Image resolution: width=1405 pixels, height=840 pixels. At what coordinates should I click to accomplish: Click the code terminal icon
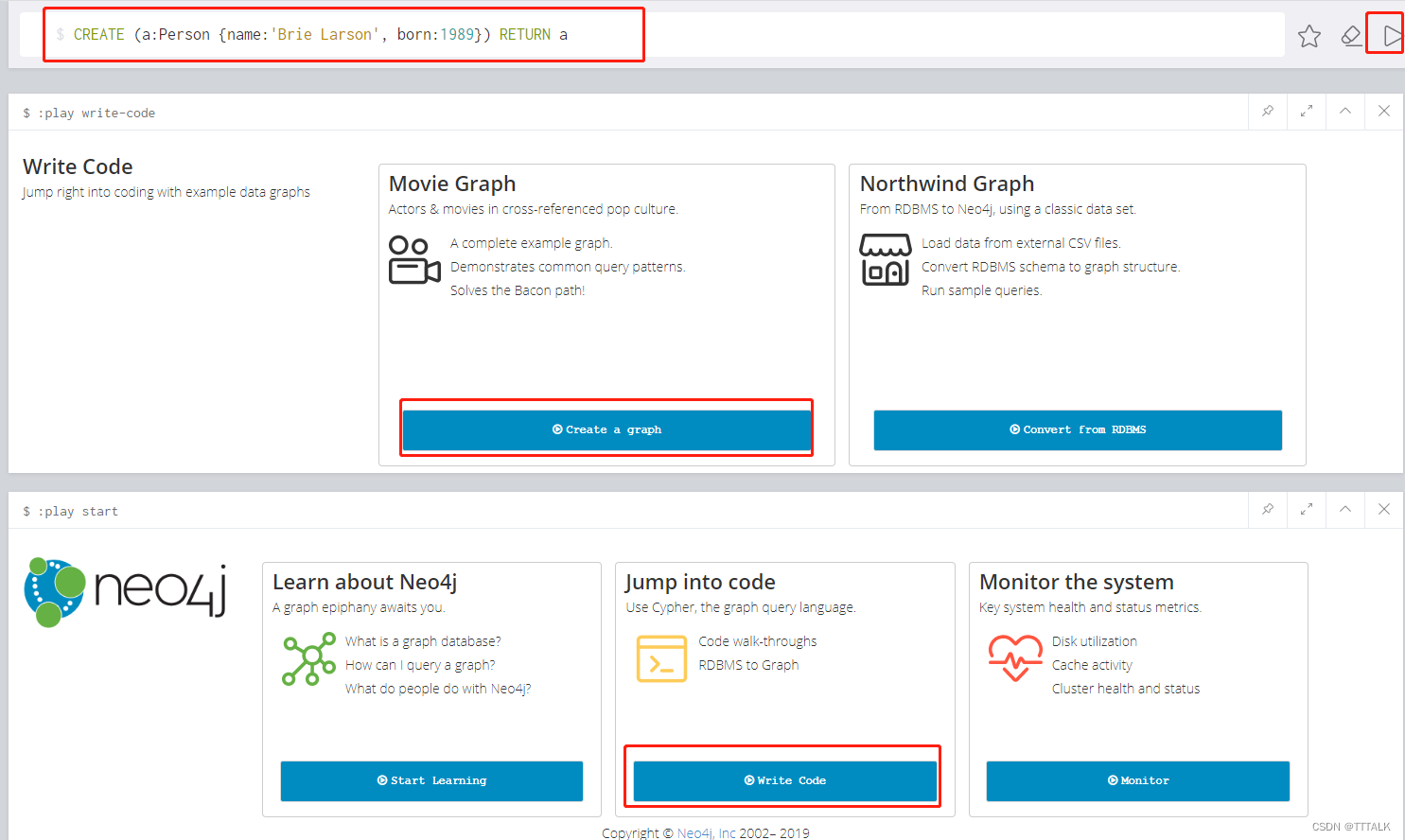coord(661,658)
